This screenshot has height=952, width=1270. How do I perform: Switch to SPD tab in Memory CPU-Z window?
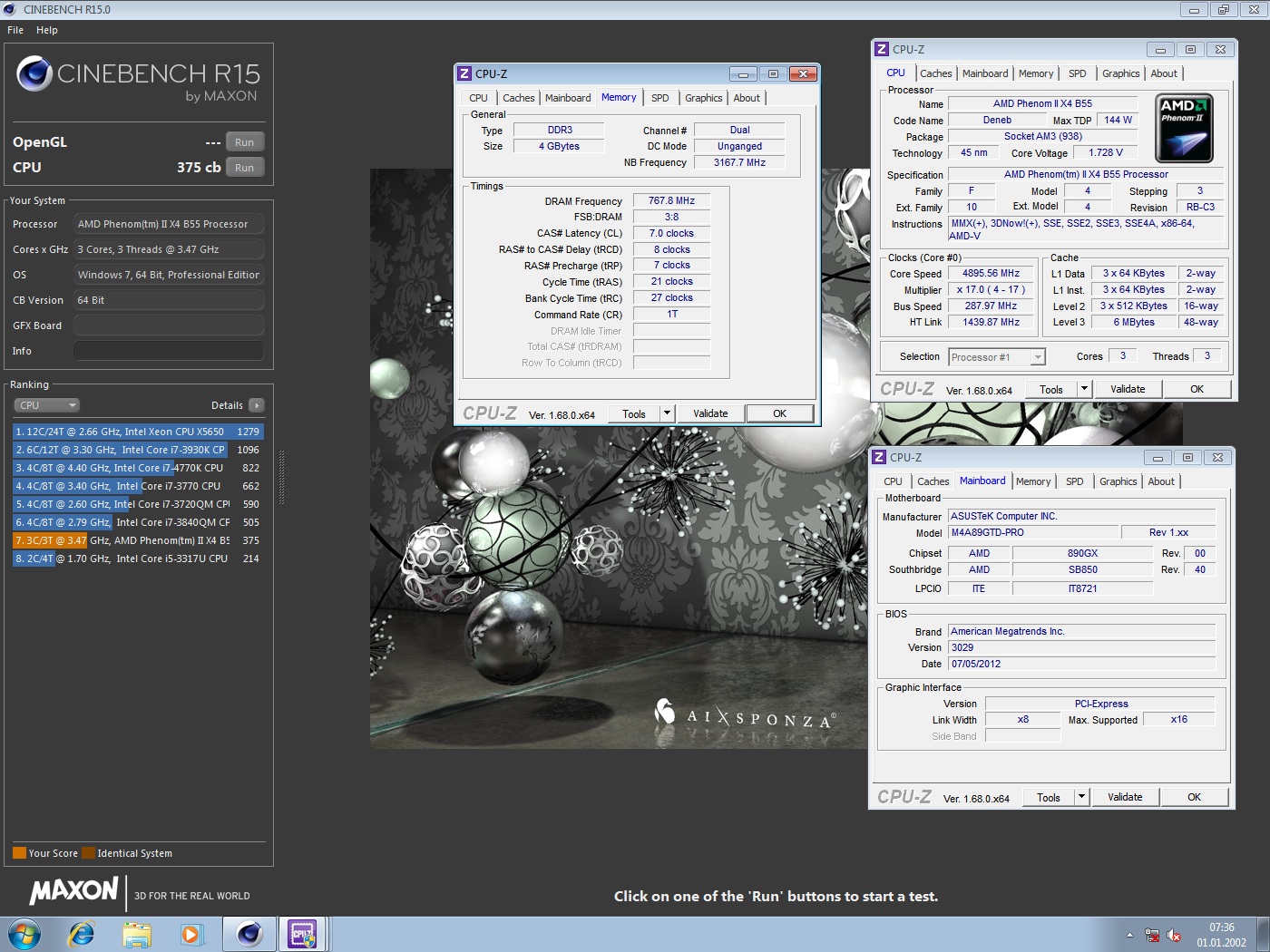pos(660,98)
